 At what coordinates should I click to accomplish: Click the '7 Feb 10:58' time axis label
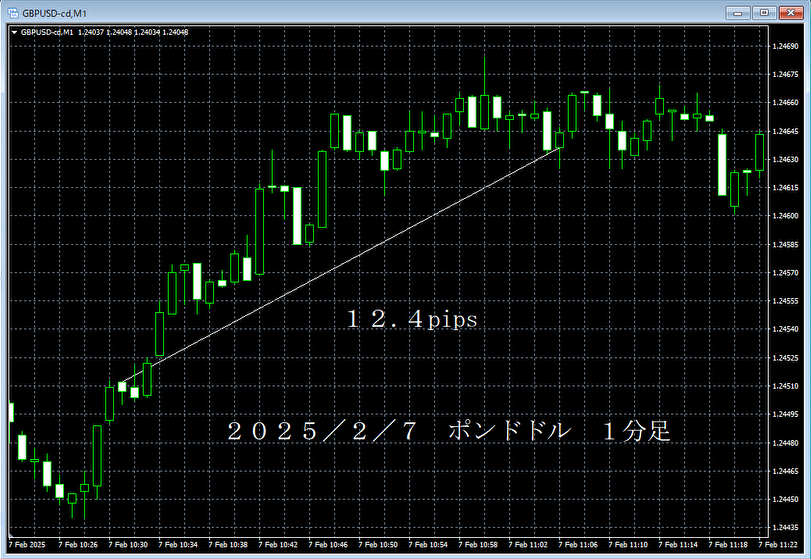coord(478,545)
